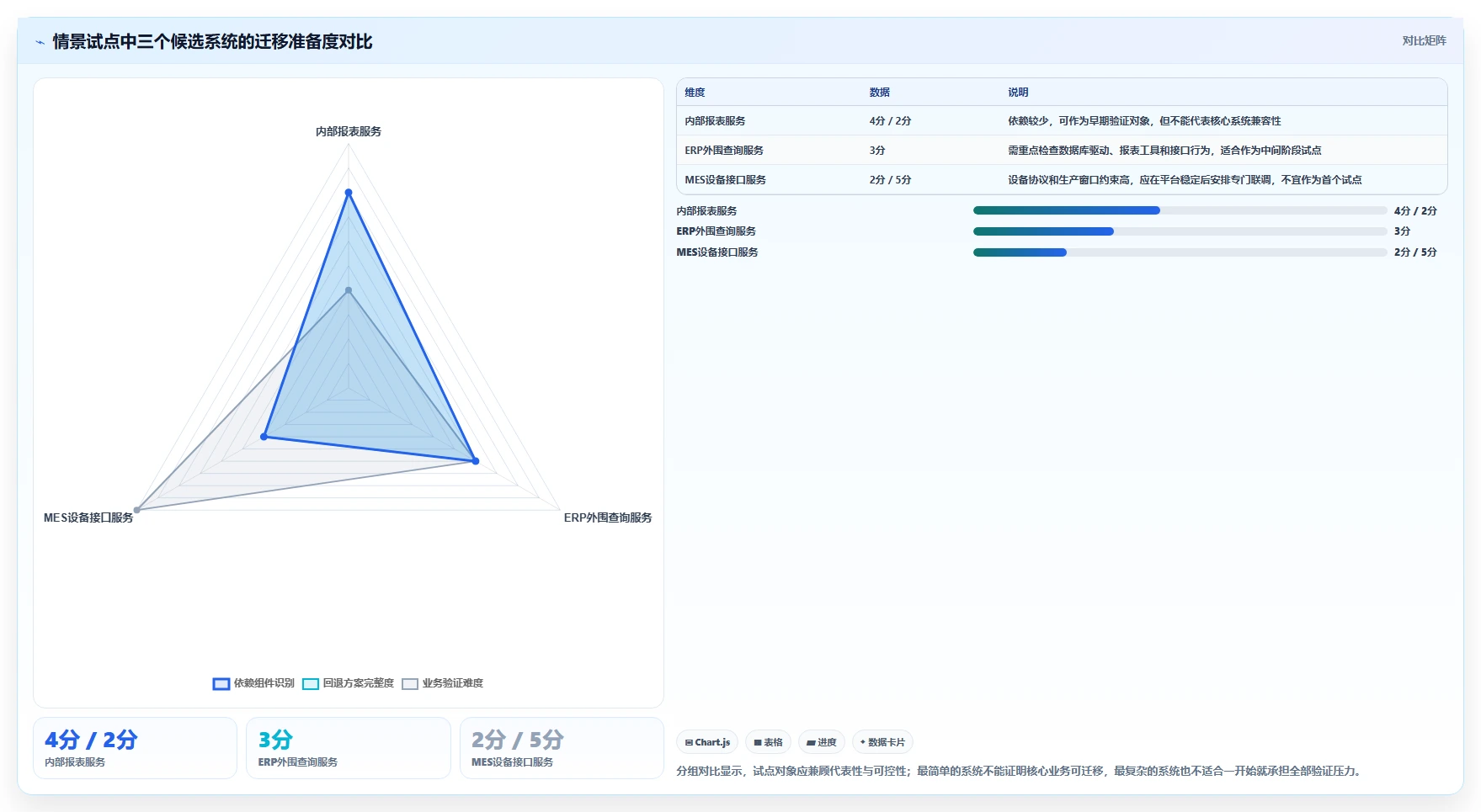Viewport: 1481px width, 812px height.
Task: Click the 内部报表服务 progress bar
Action: [x=1180, y=210]
